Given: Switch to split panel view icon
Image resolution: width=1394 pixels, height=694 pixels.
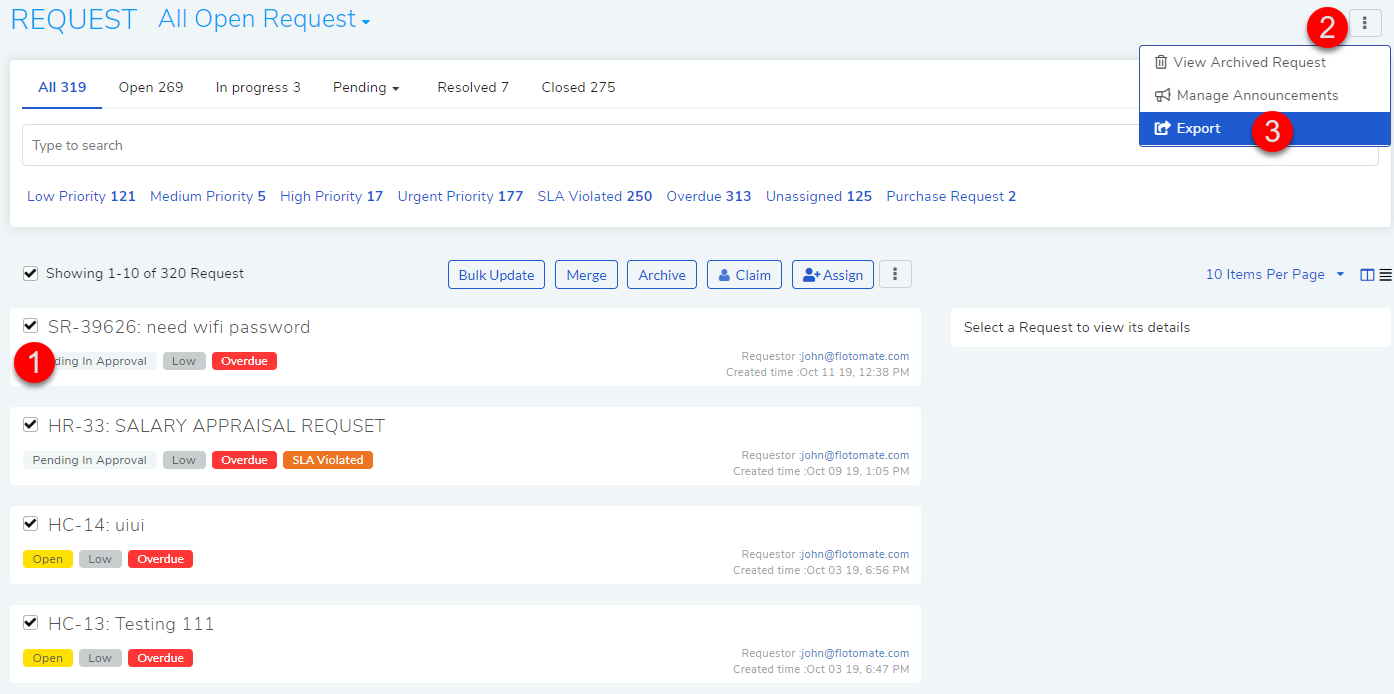Looking at the screenshot, I should point(1368,275).
